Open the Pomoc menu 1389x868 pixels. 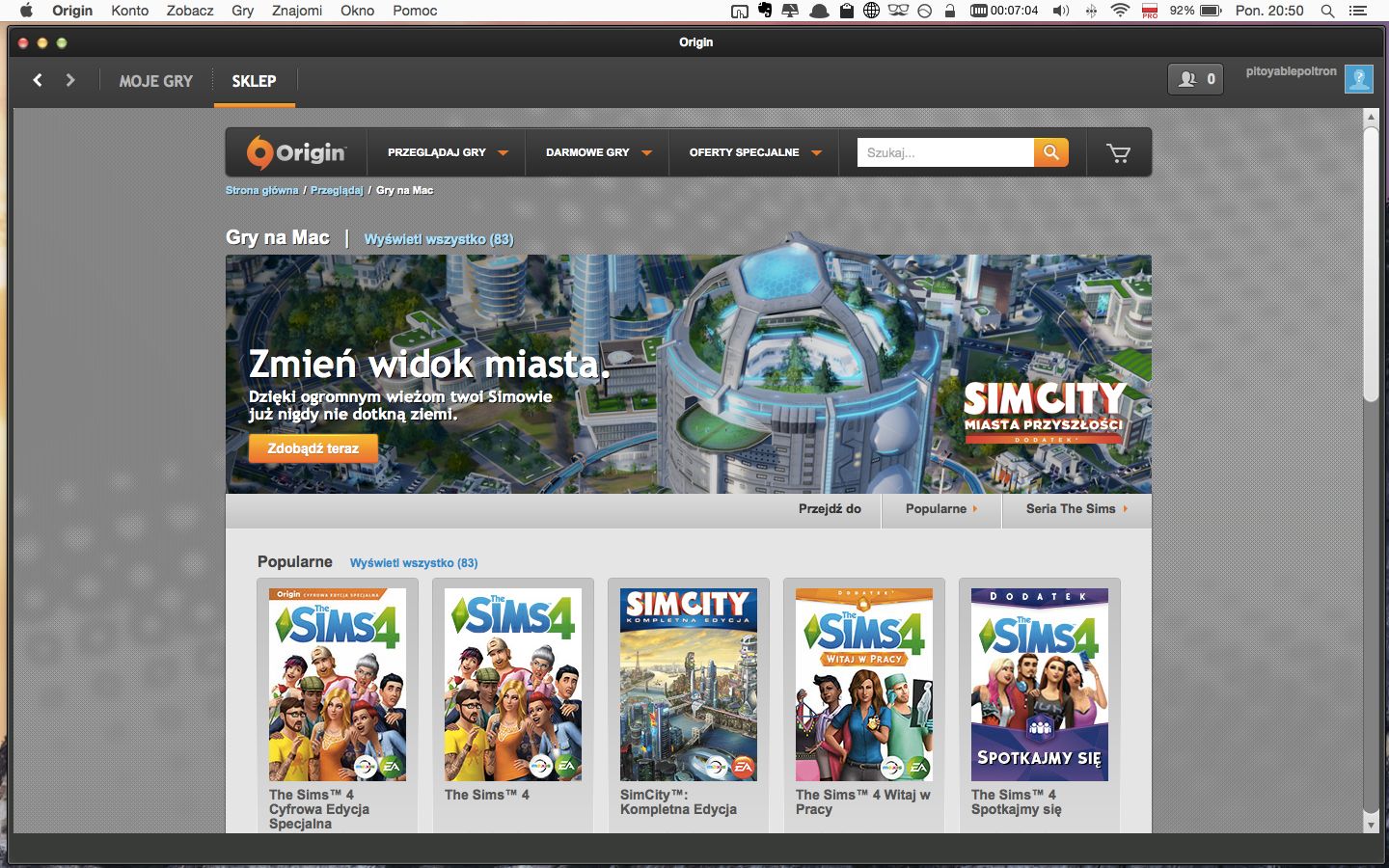click(x=415, y=11)
